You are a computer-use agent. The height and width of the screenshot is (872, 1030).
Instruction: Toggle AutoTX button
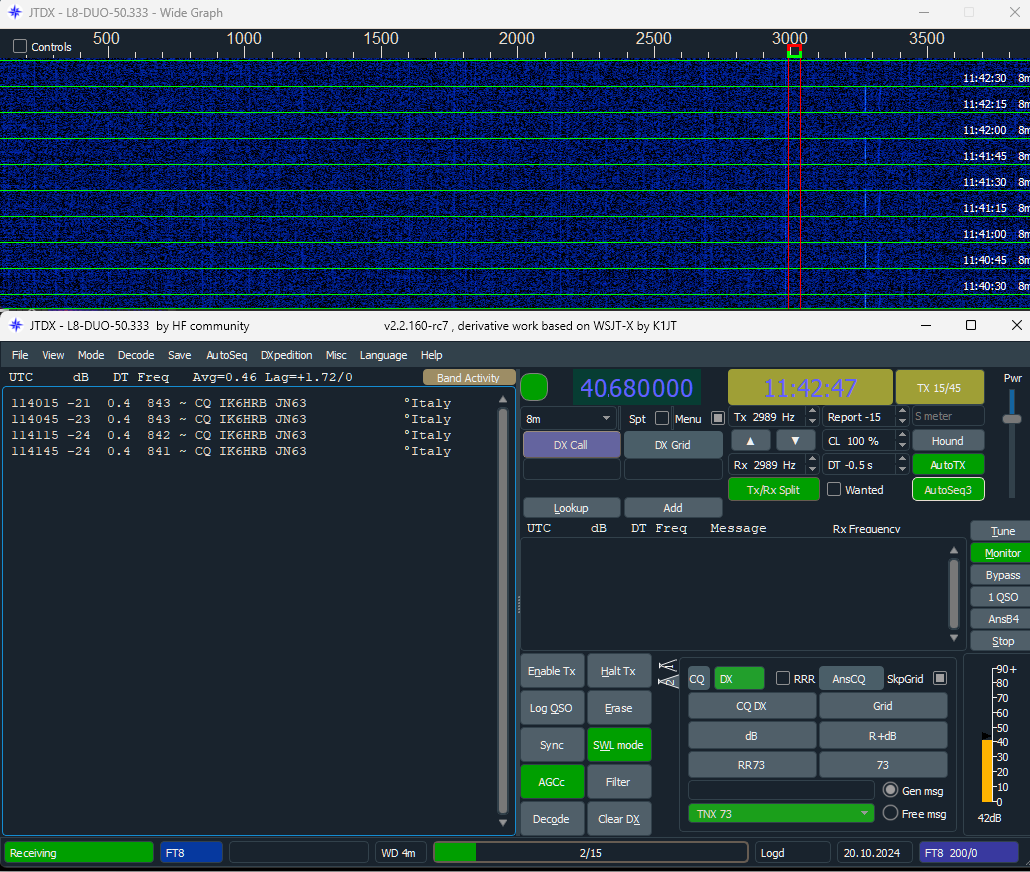point(948,465)
